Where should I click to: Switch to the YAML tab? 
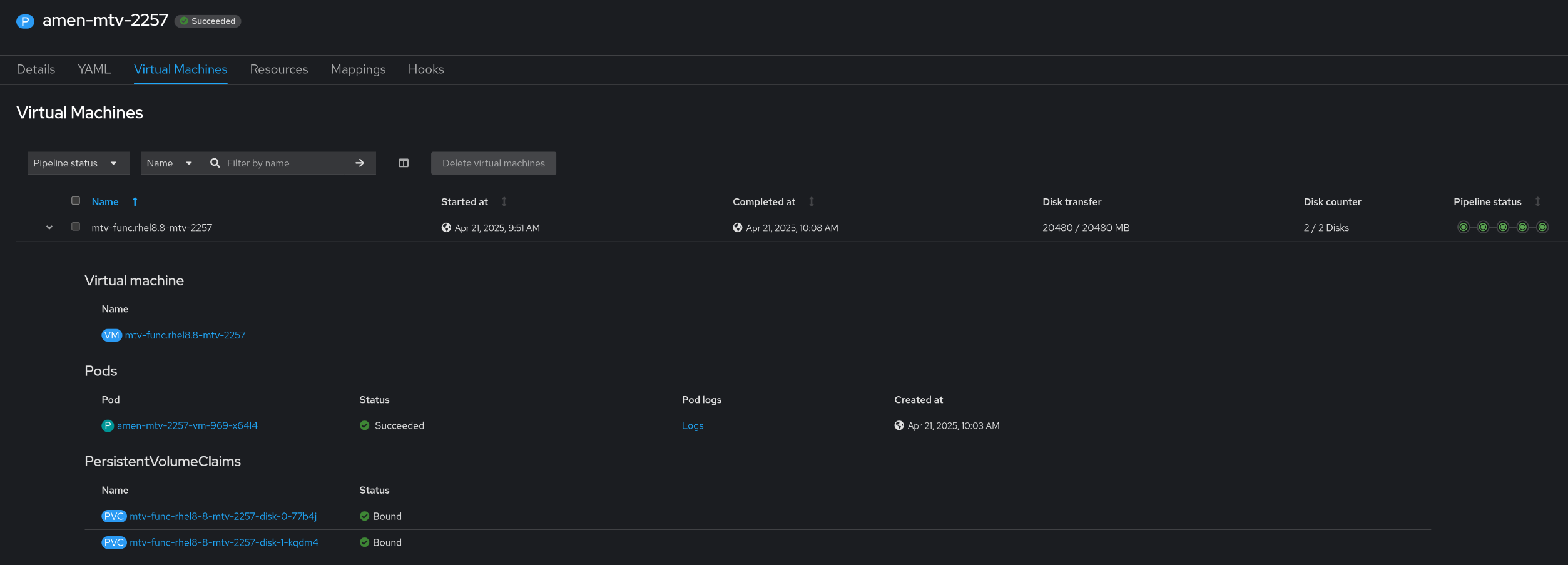point(94,69)
